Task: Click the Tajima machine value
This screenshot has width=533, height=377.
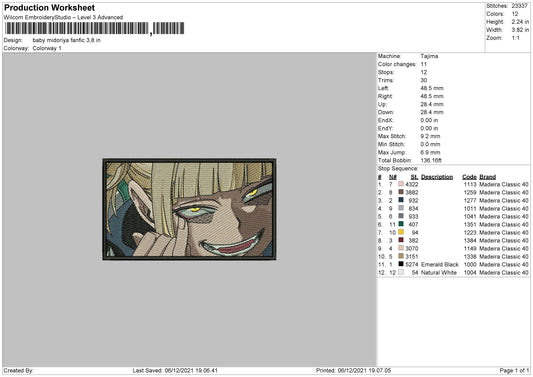Action: (x=429, y=56)
